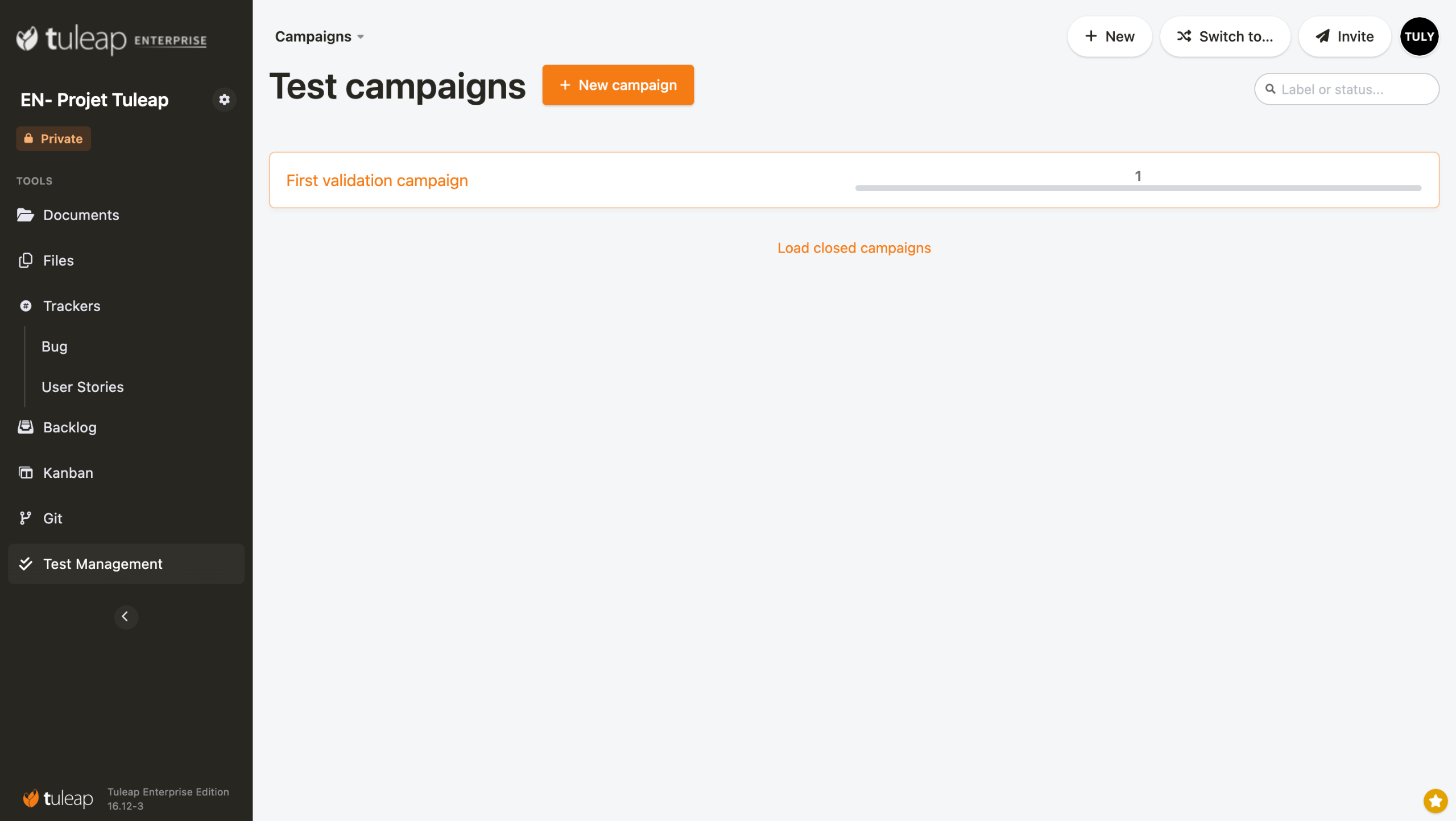Screen dimensions: 1456x821
Task: Open the New dropdown in header
Action: point(1109,36)
